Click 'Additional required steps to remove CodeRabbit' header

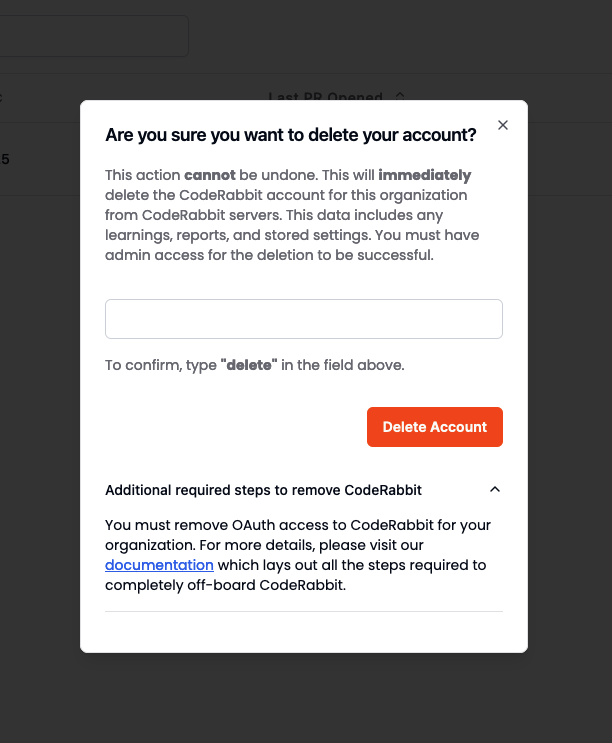[x=263, y=490]
